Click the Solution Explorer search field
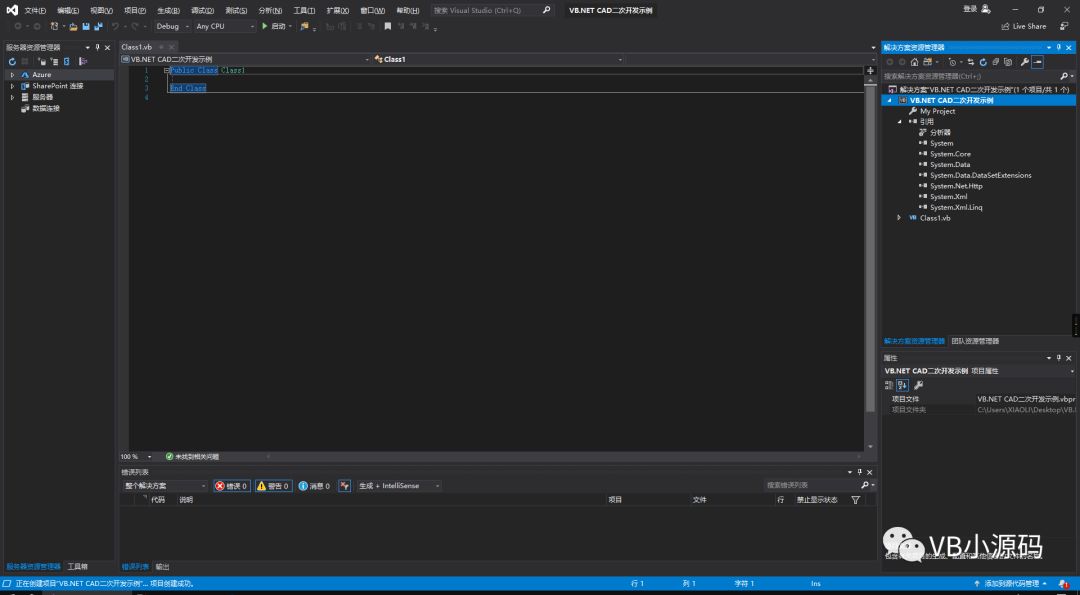Viewport: 1080px width, 595px height. [x=978, y=76]
